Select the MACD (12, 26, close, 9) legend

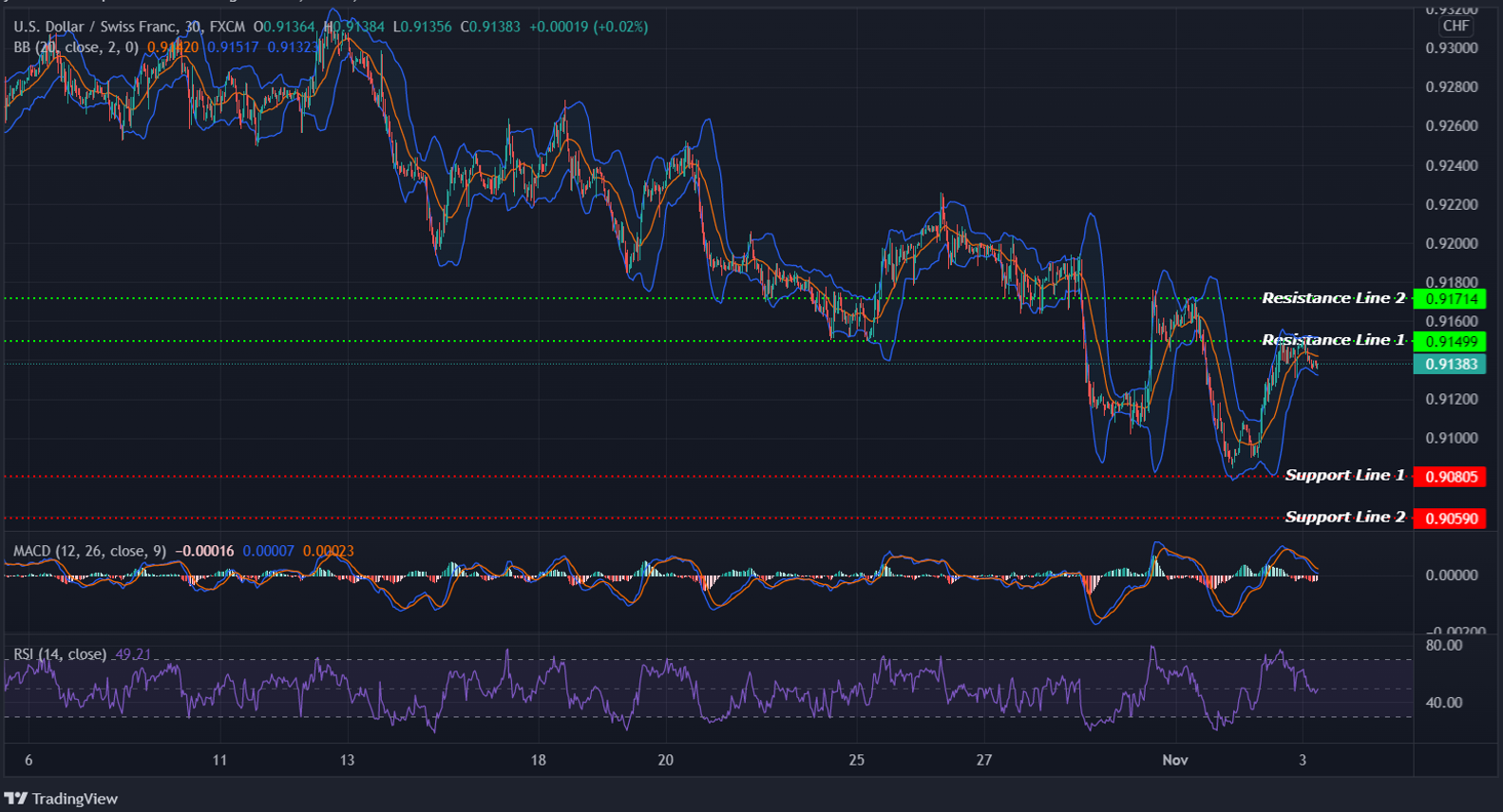(x=90, y=551)
